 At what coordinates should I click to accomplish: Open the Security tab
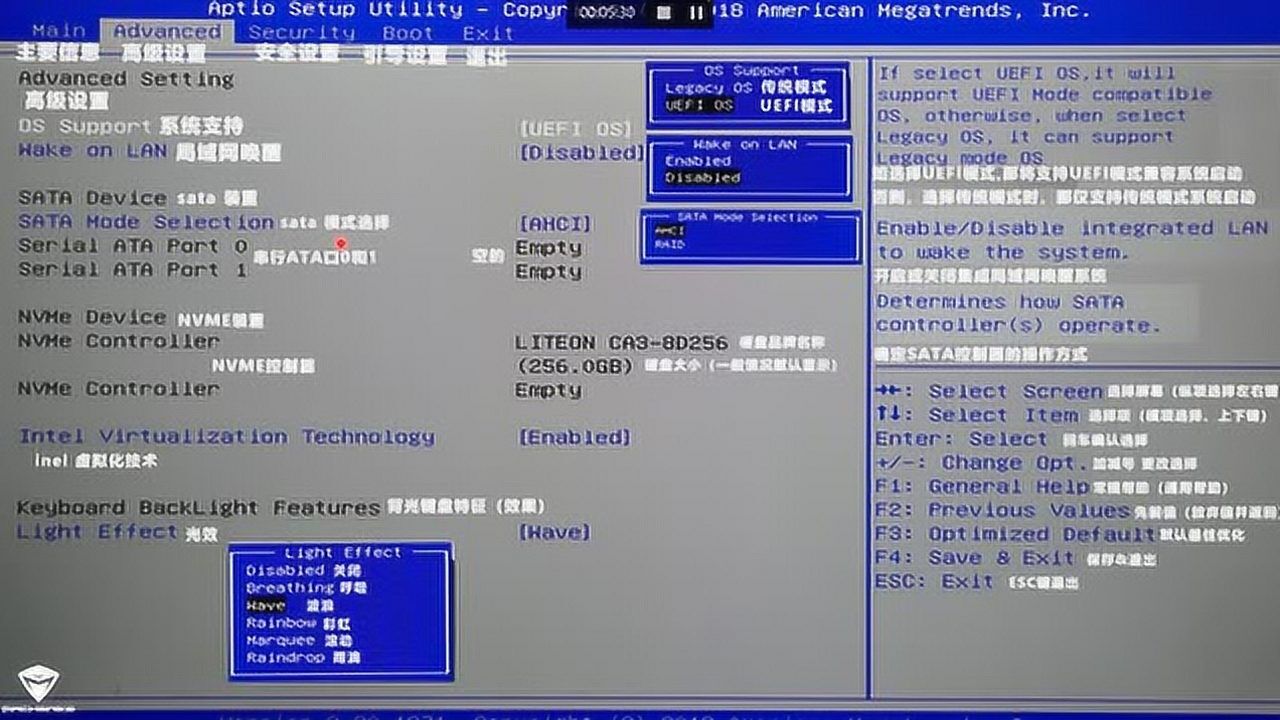[299, 31]
